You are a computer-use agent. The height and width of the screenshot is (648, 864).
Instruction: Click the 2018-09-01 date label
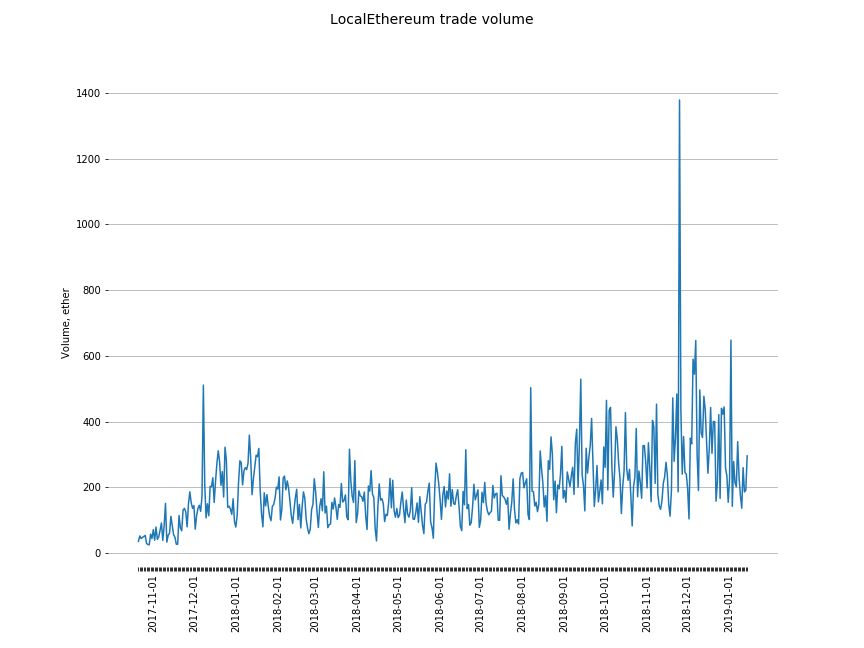click(563, 604)
